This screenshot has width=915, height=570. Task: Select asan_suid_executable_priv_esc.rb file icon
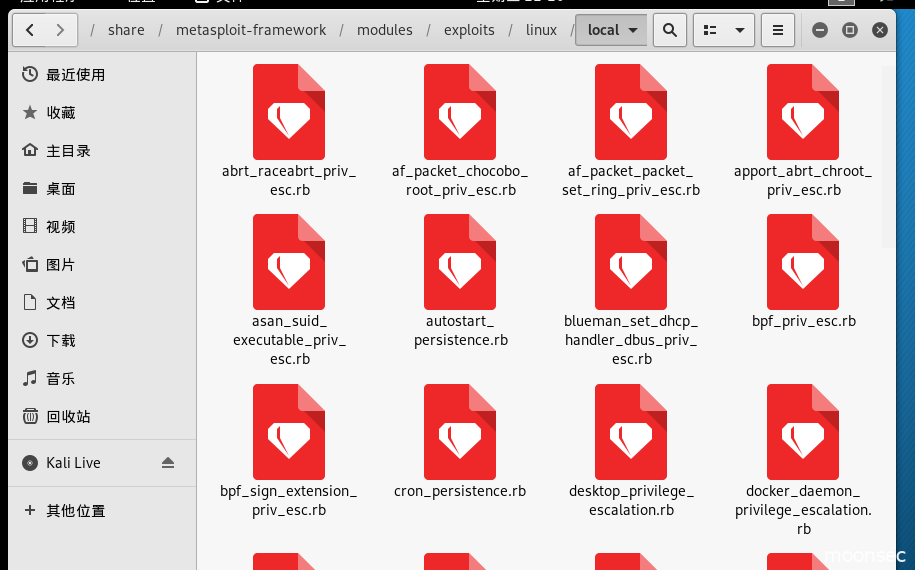pos(289,261)
